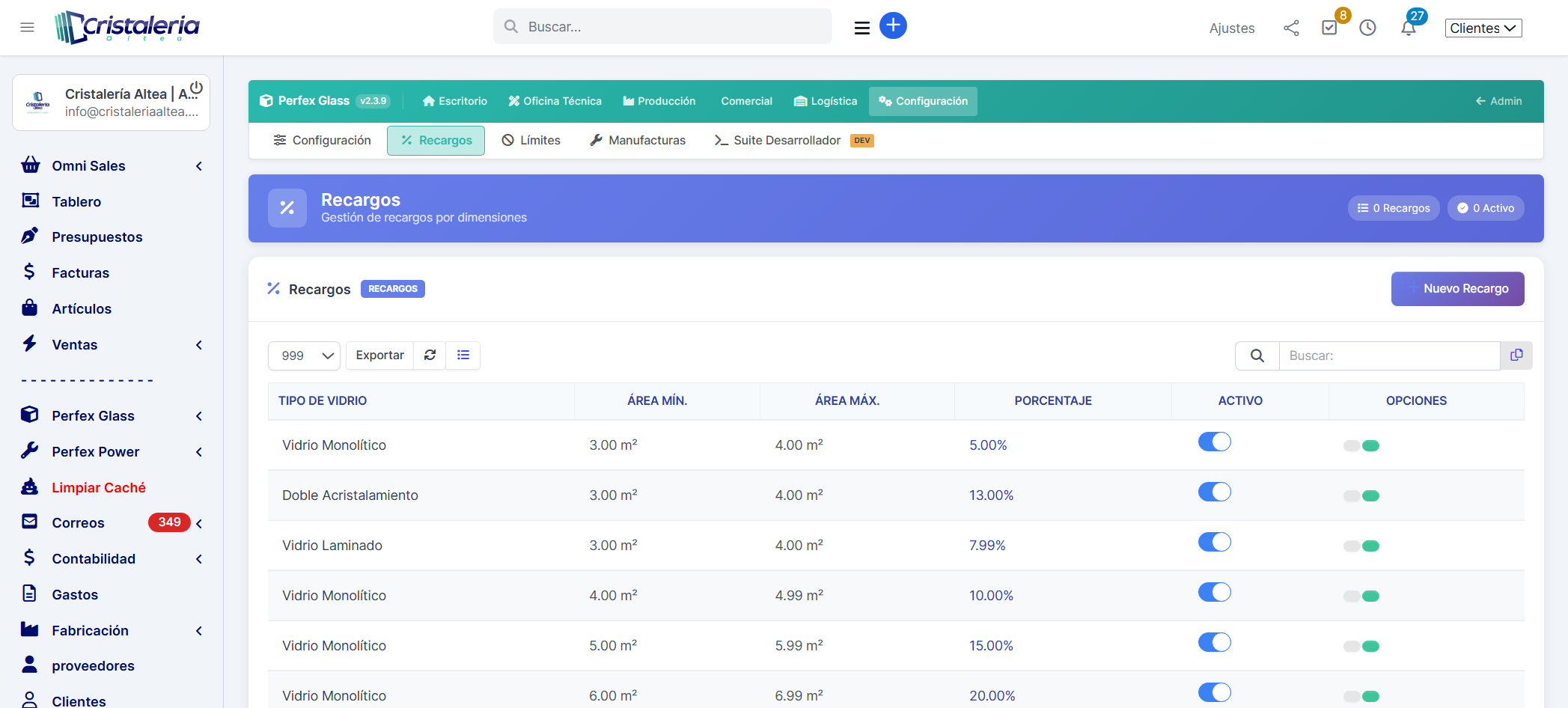Click the share icon in header

click(1291, 28)
